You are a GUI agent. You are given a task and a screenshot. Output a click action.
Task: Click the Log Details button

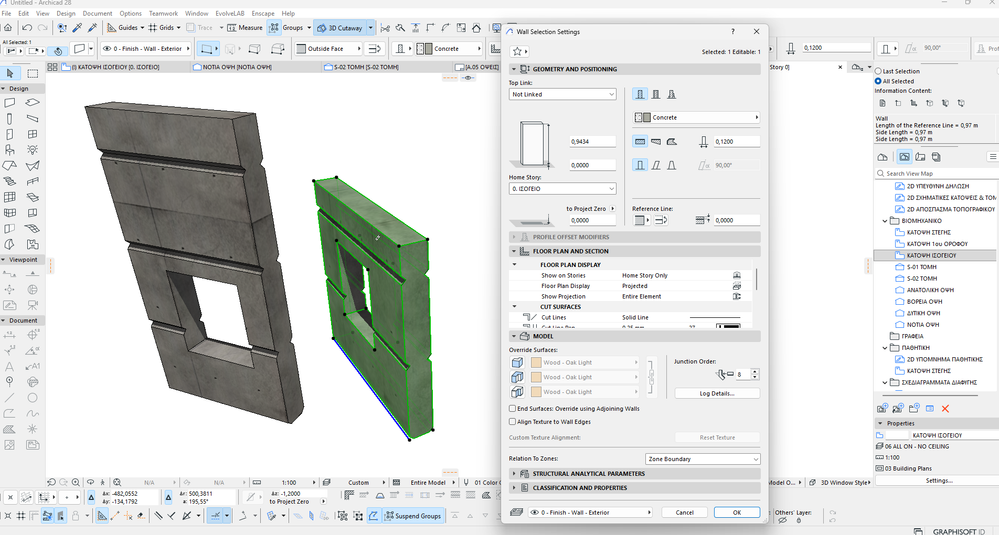pos(717,393)
